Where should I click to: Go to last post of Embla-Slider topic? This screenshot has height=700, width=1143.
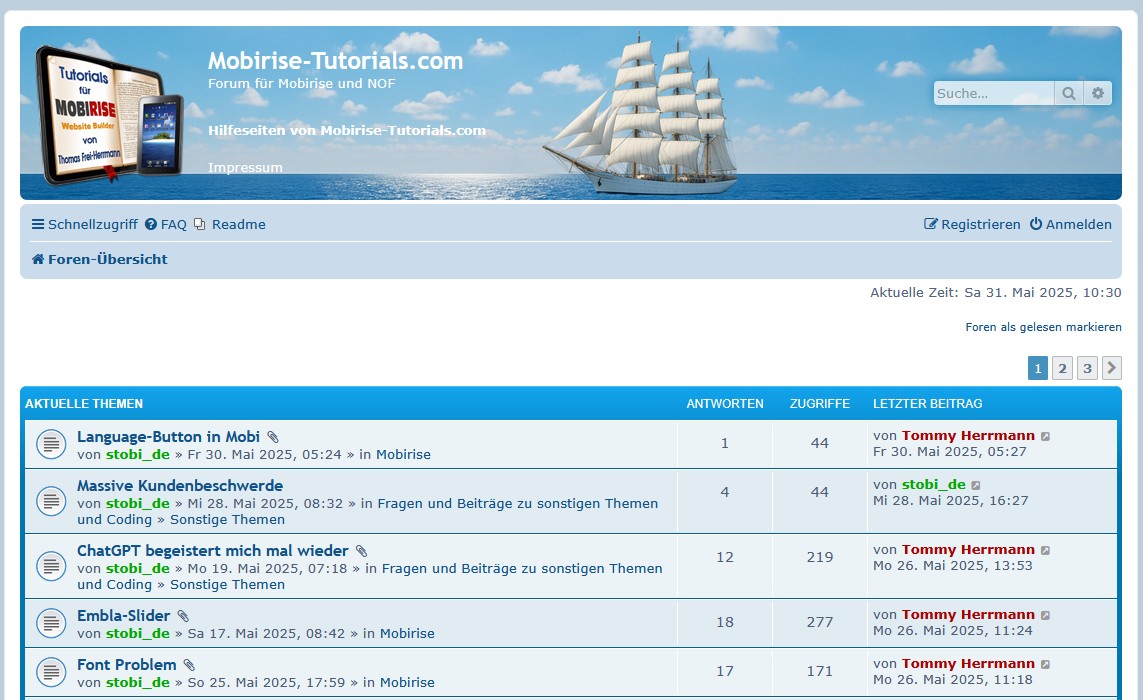[1045, 616]
